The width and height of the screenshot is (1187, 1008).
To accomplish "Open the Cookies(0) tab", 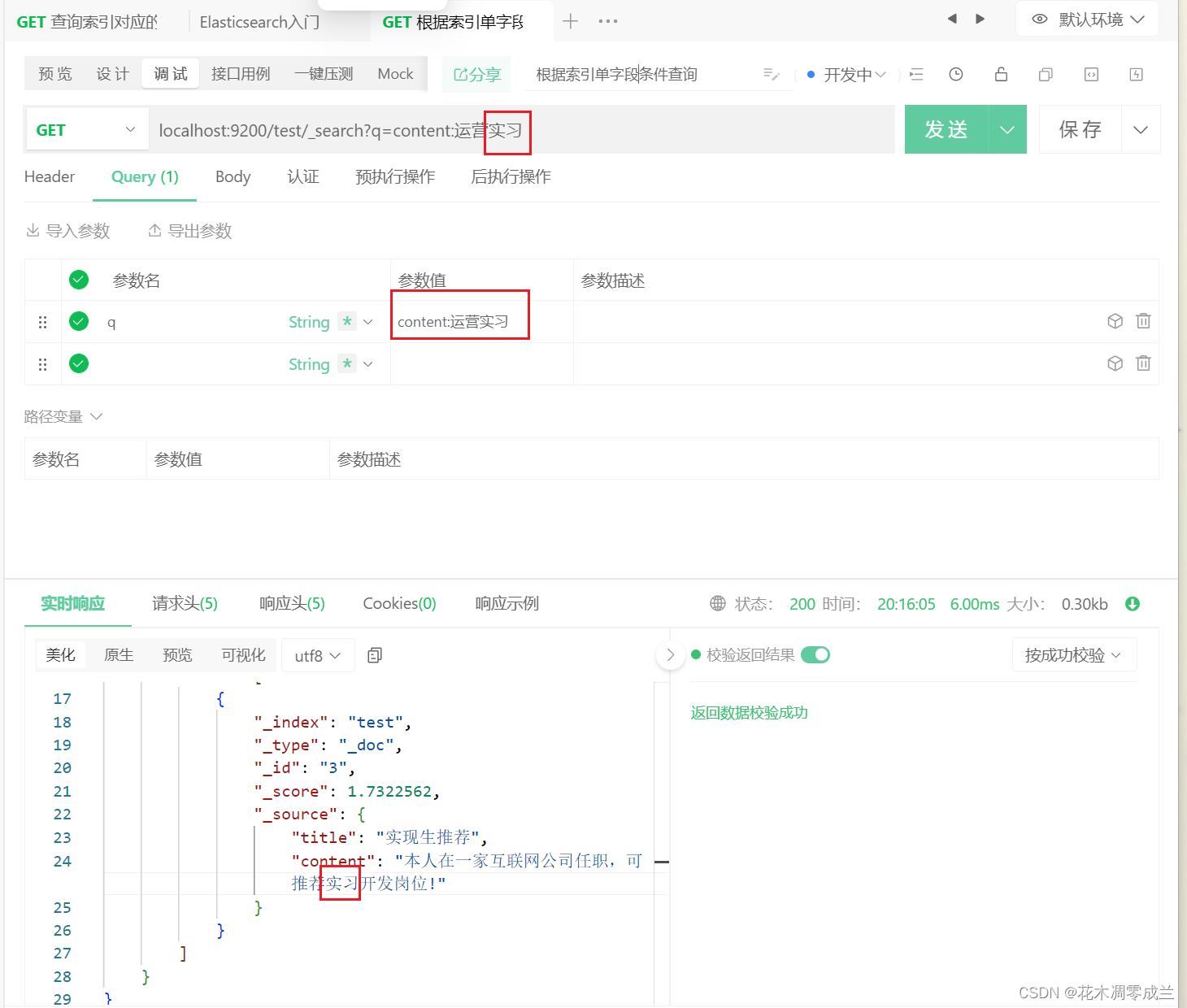I will tap(399, 603).
